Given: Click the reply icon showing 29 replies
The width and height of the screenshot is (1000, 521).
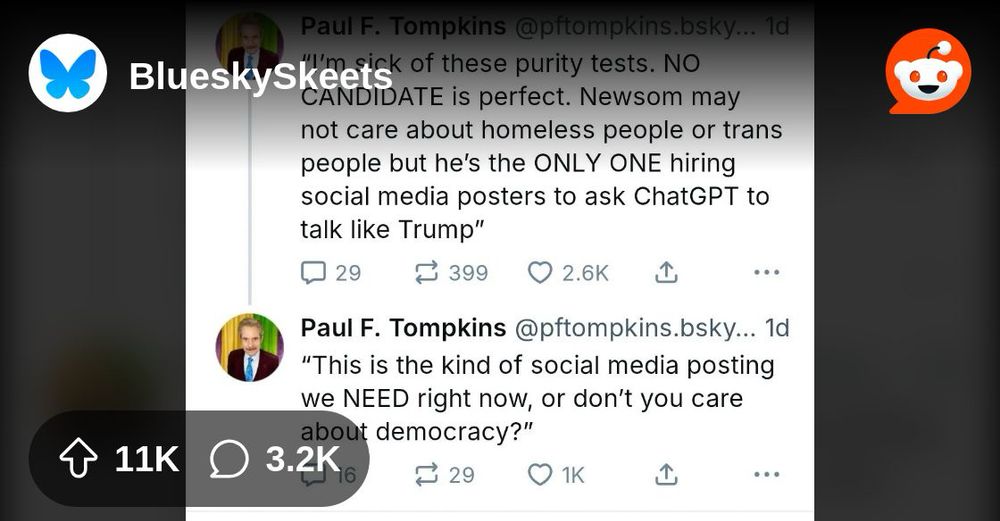Looking at the screenshot, I should [314, 272].
